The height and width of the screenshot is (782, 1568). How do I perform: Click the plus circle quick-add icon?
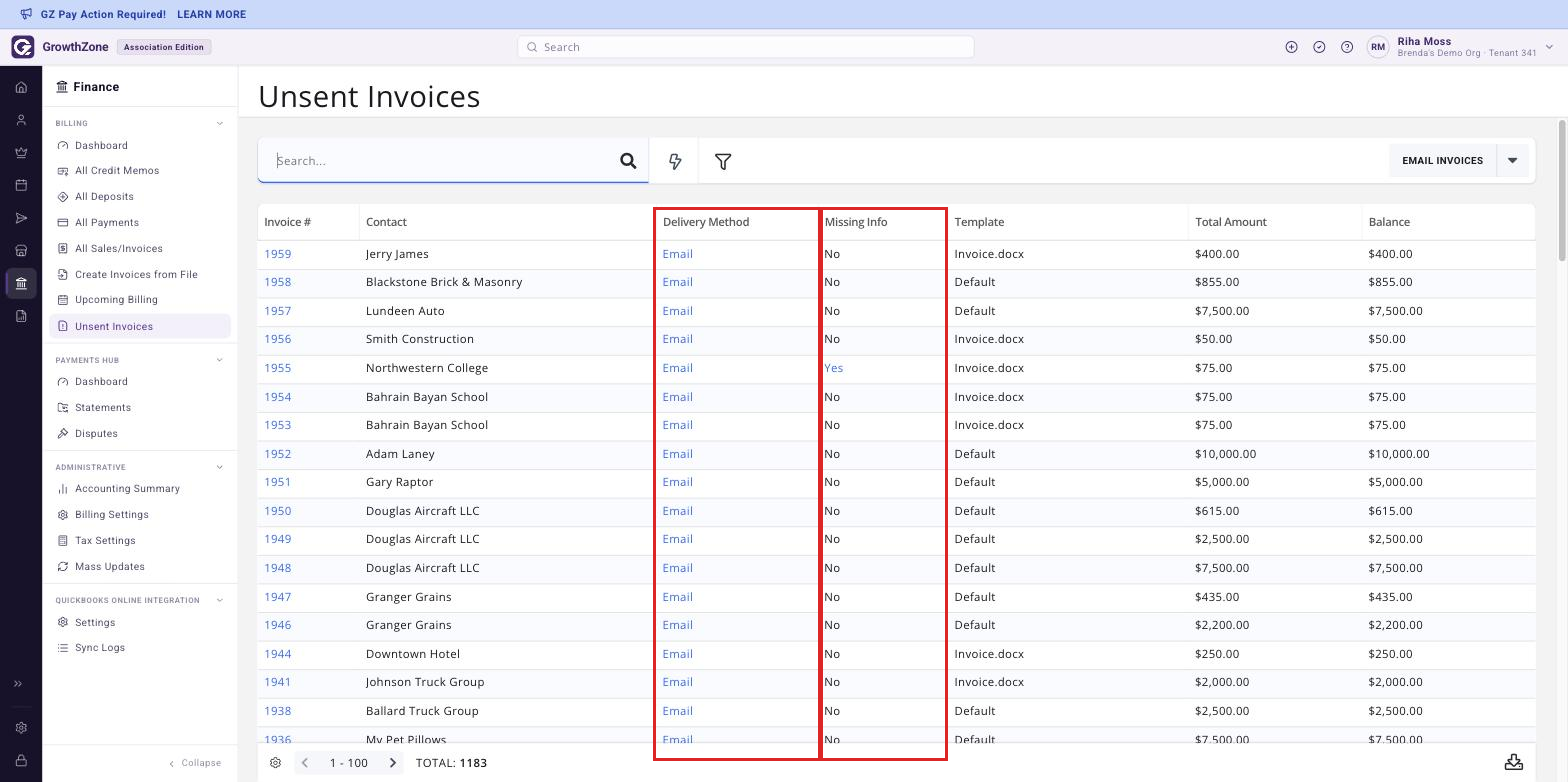tap(1291, 47)
